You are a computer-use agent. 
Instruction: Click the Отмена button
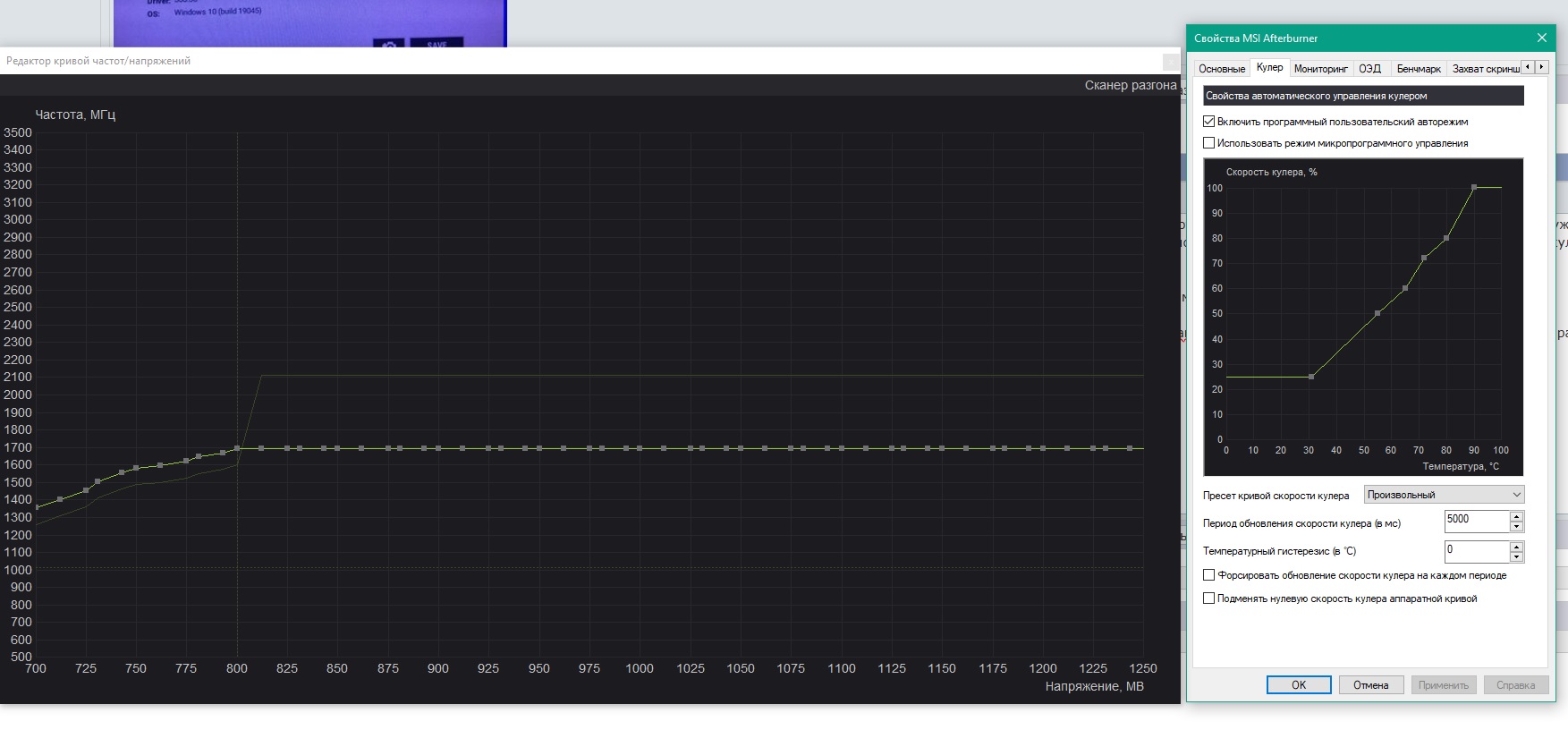pos(1370,685)
